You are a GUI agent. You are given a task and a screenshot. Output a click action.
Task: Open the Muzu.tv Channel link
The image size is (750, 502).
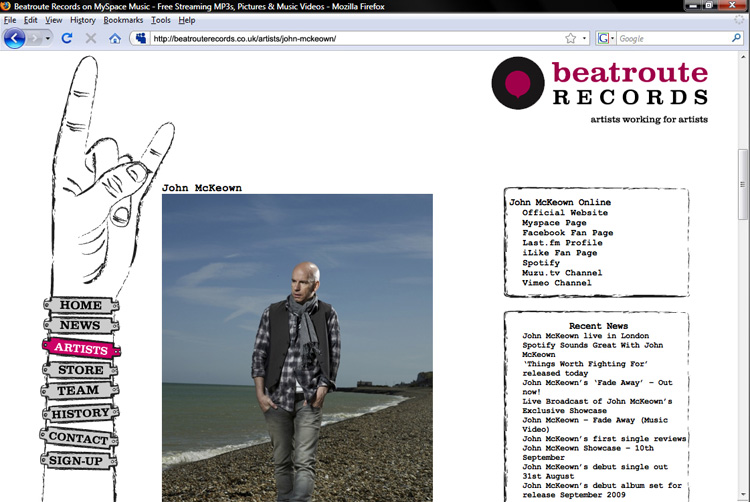tap(562, 273)
